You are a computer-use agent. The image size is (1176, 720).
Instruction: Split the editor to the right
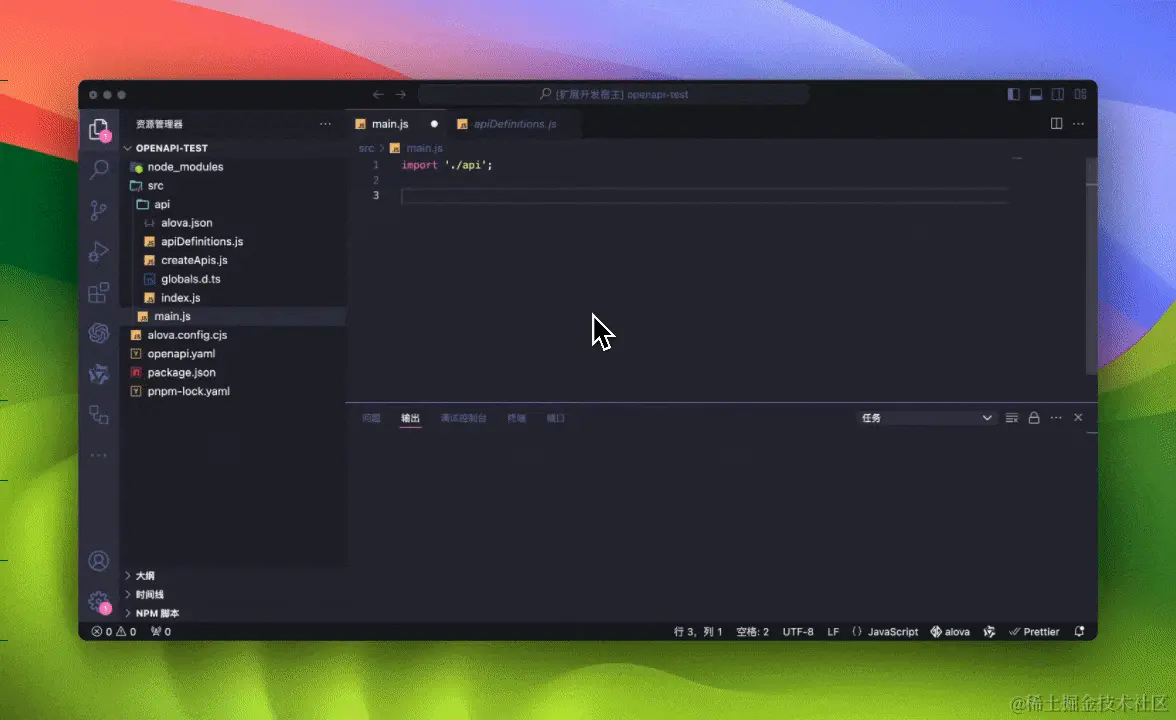(x=1056, y=124)
